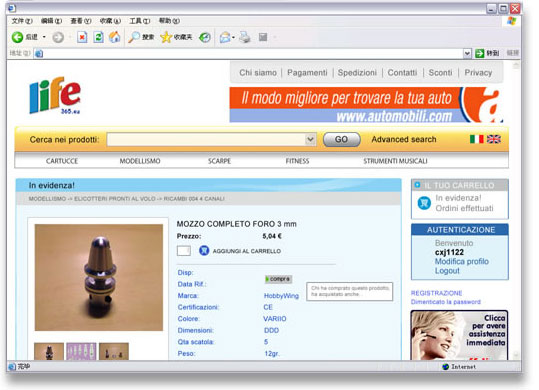Click the red Stop loading icon
This screenshot has width=539, height=390.
[x=82, y=37]
